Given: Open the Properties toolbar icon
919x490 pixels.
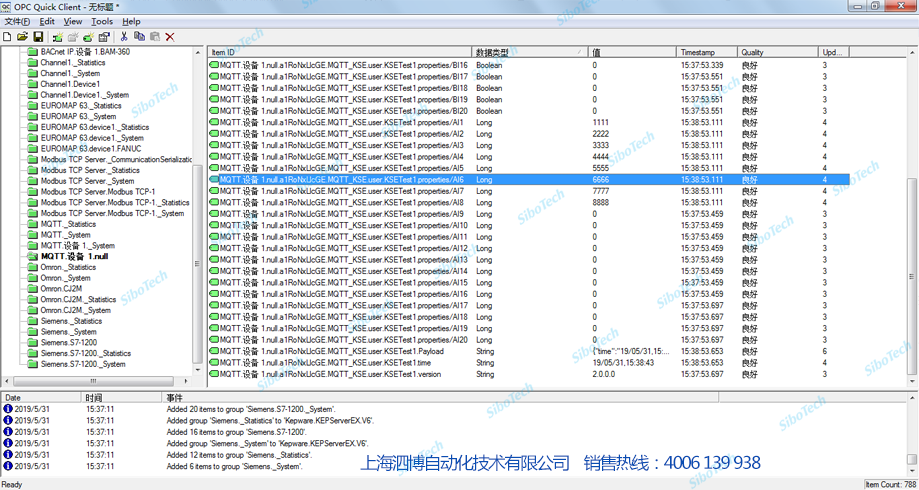Looking at the screenshot, I should [x=104, y=37].
